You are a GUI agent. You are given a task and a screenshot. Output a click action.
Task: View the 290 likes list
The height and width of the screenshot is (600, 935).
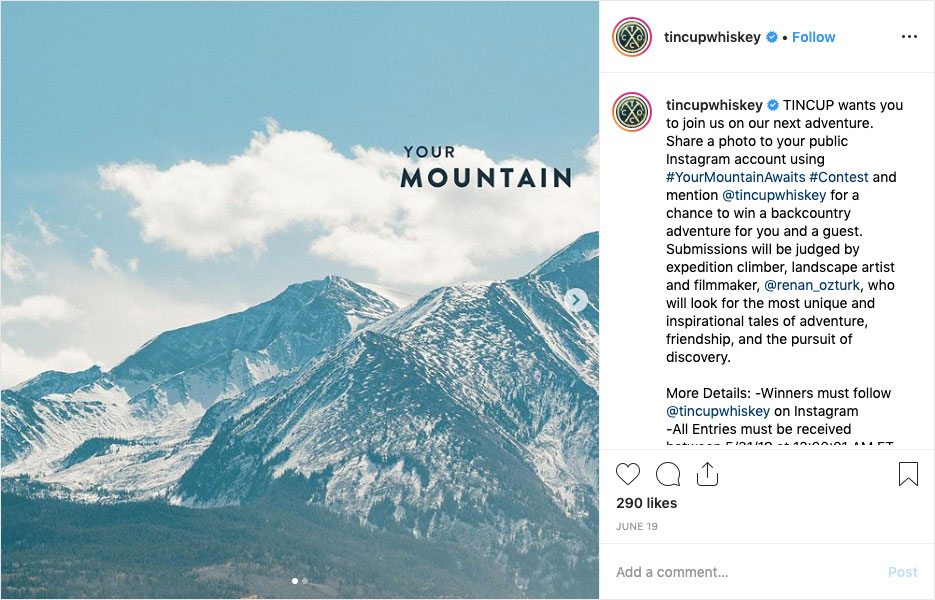(x=647, y=503)
